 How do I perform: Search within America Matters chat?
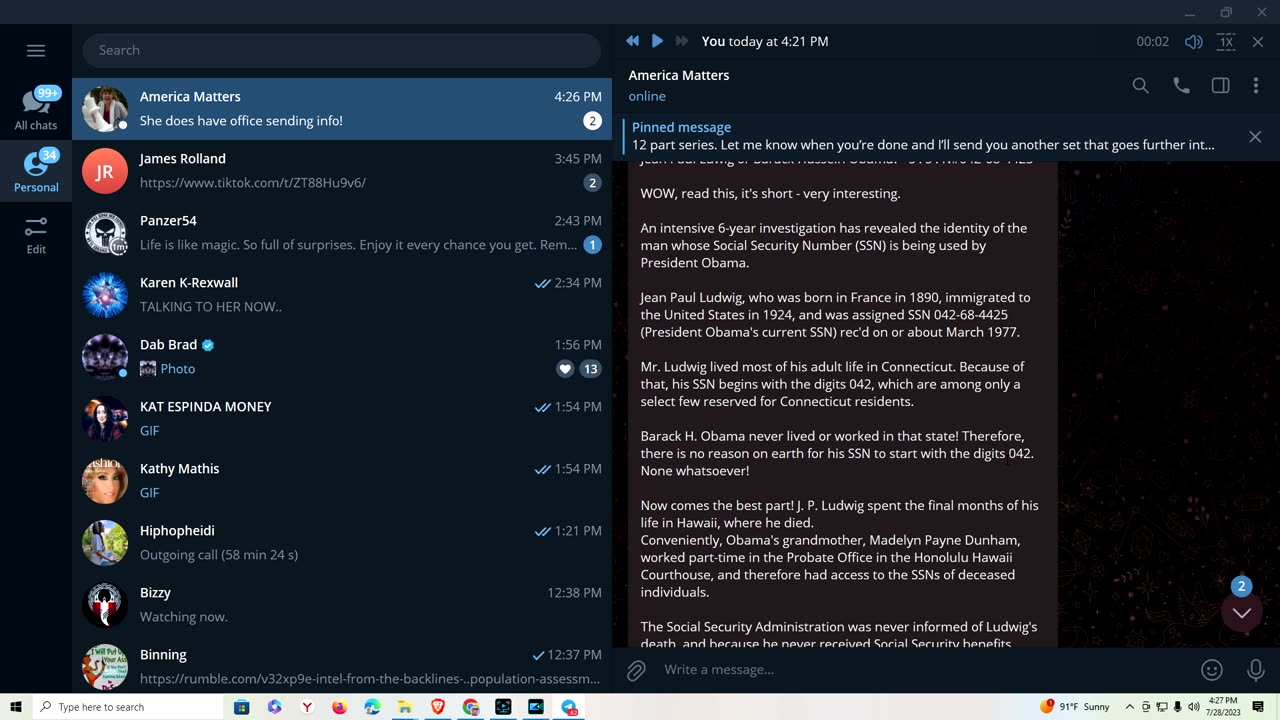(1140, 86)
